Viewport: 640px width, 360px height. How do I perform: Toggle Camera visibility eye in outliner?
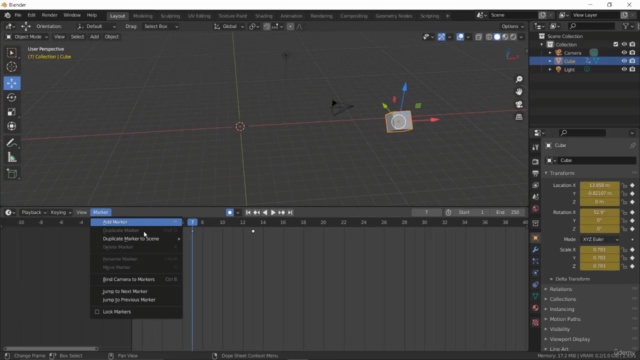pos(624,53)
